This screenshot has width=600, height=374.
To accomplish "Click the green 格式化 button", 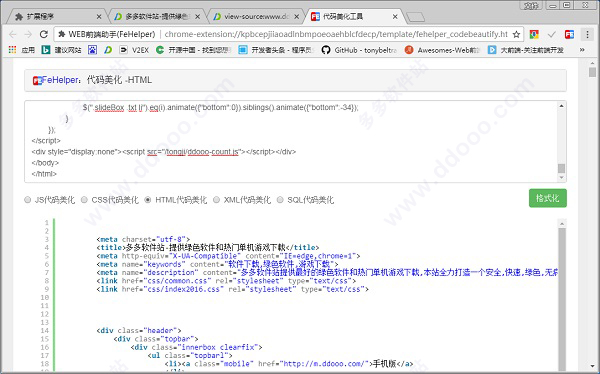I will pyautogui.click(x=548, y=198).
